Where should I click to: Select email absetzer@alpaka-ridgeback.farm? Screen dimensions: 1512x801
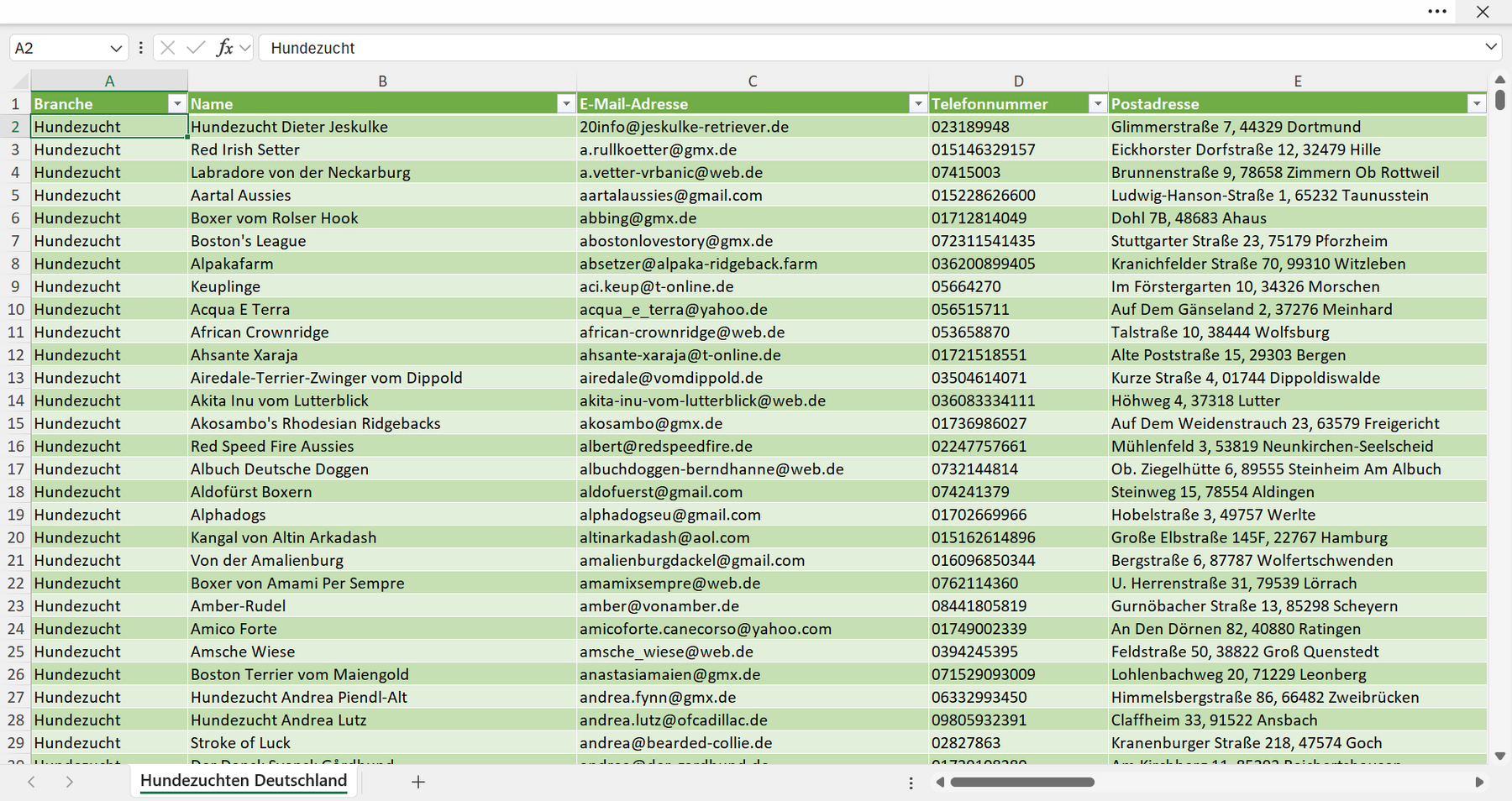[x=753, y=264]
